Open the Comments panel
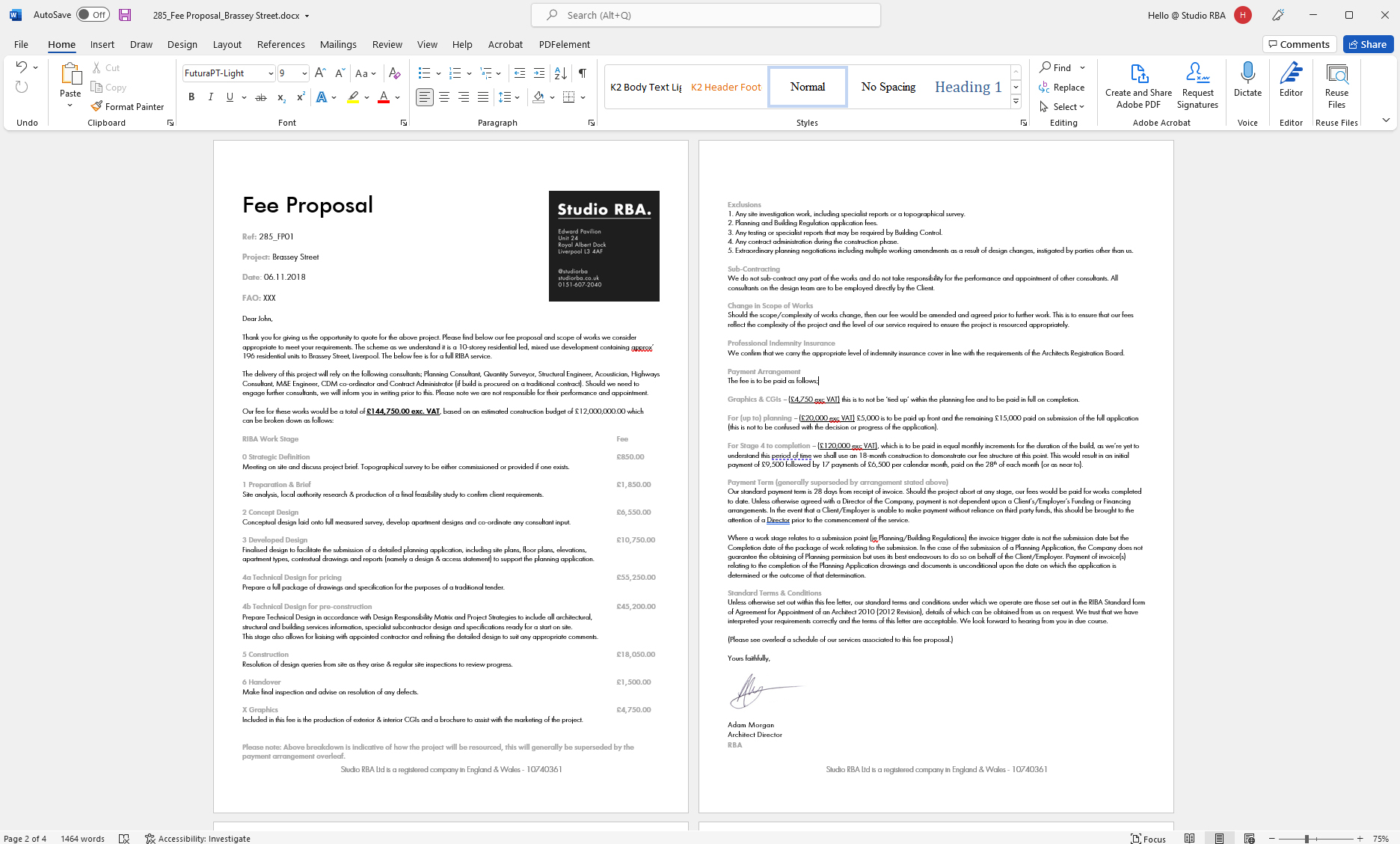This screenshot has height=844, width=1400. (1299, 44)
